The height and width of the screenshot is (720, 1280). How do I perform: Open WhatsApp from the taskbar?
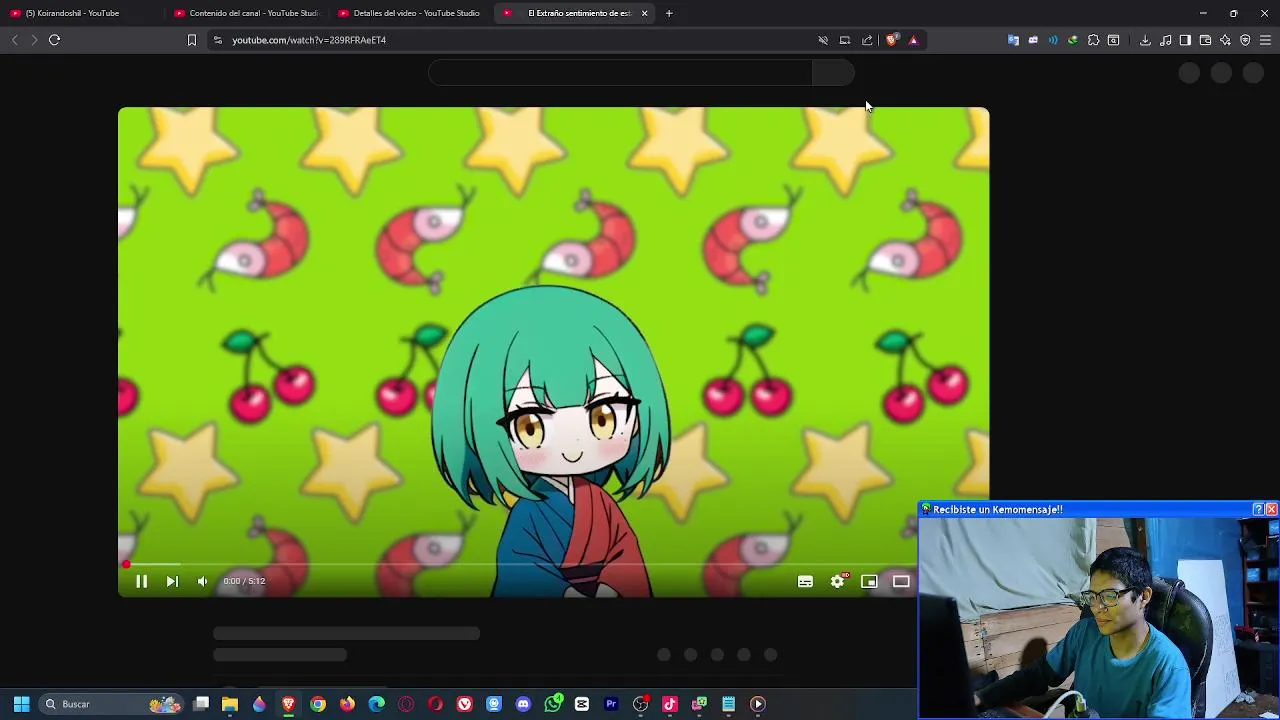coord(553,704)
